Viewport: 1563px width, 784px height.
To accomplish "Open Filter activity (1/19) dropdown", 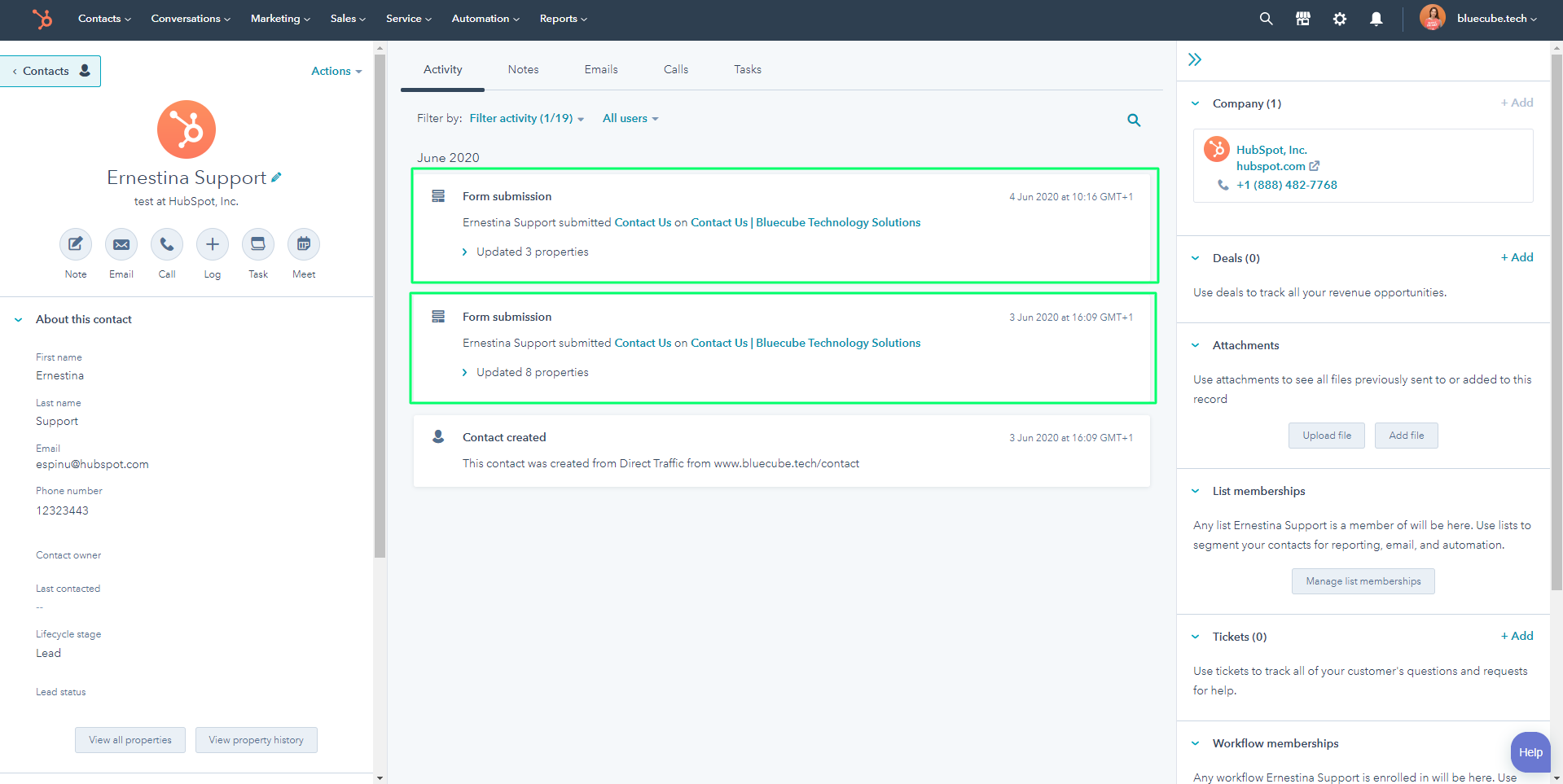I will click(x=527, y=119).
